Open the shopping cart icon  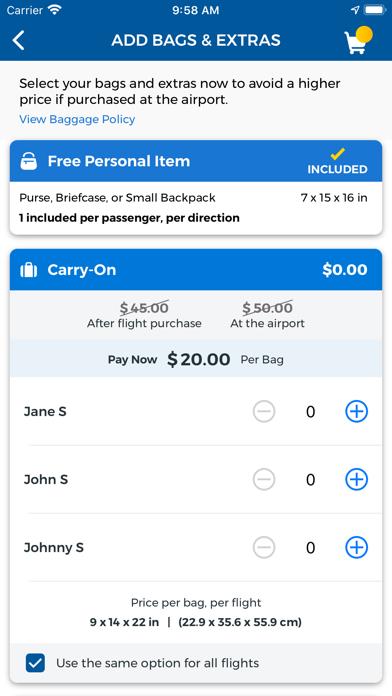coord(358,40)
